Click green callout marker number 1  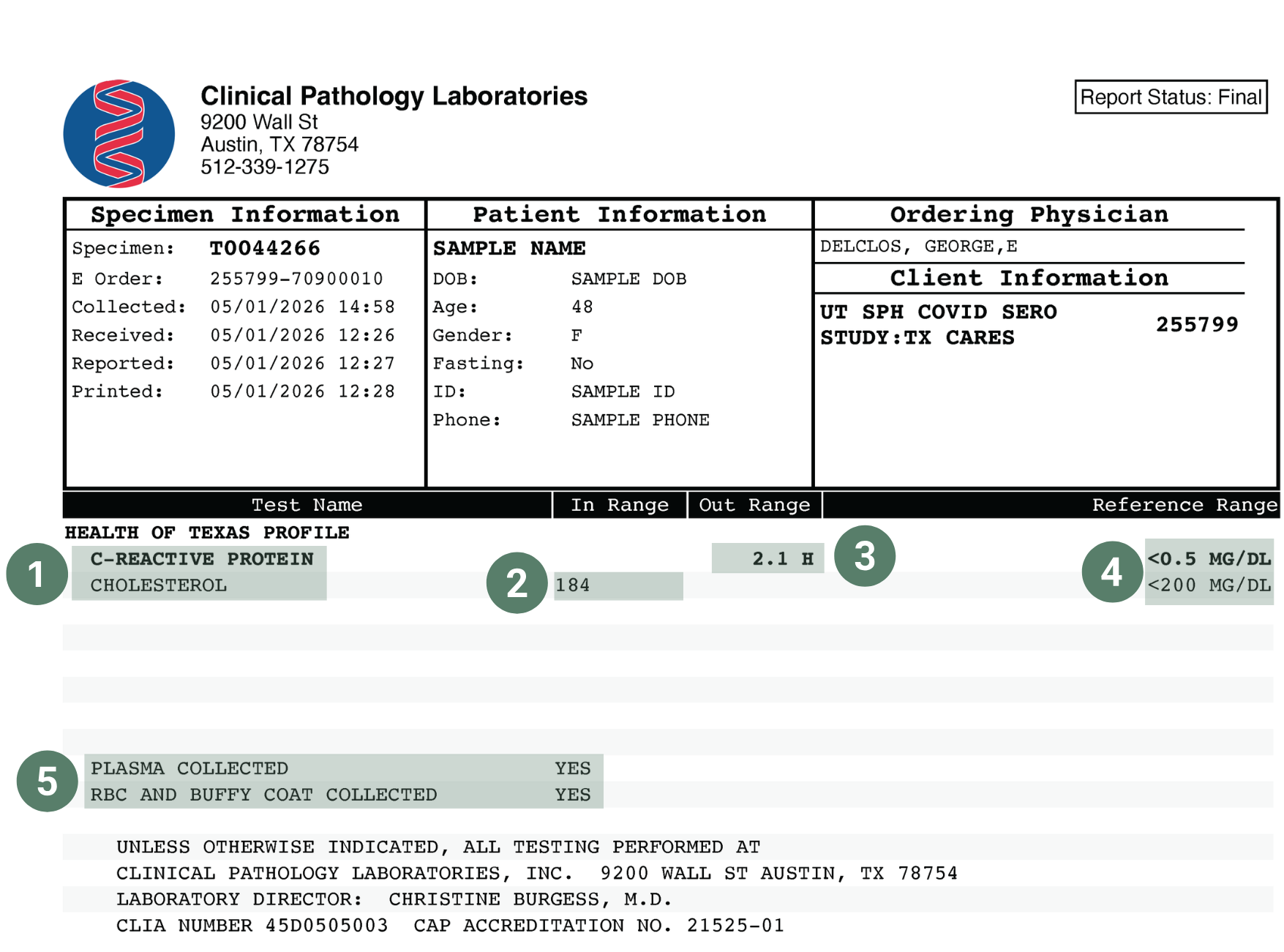tap(37, 574)
